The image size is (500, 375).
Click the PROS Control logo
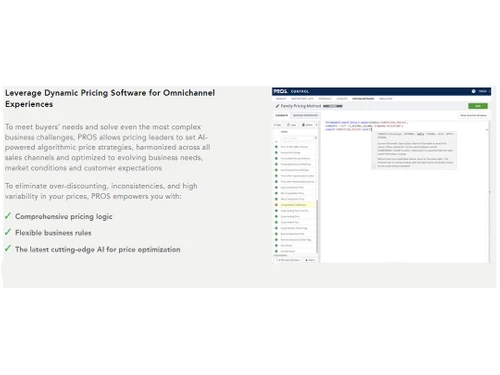[291, 91]
